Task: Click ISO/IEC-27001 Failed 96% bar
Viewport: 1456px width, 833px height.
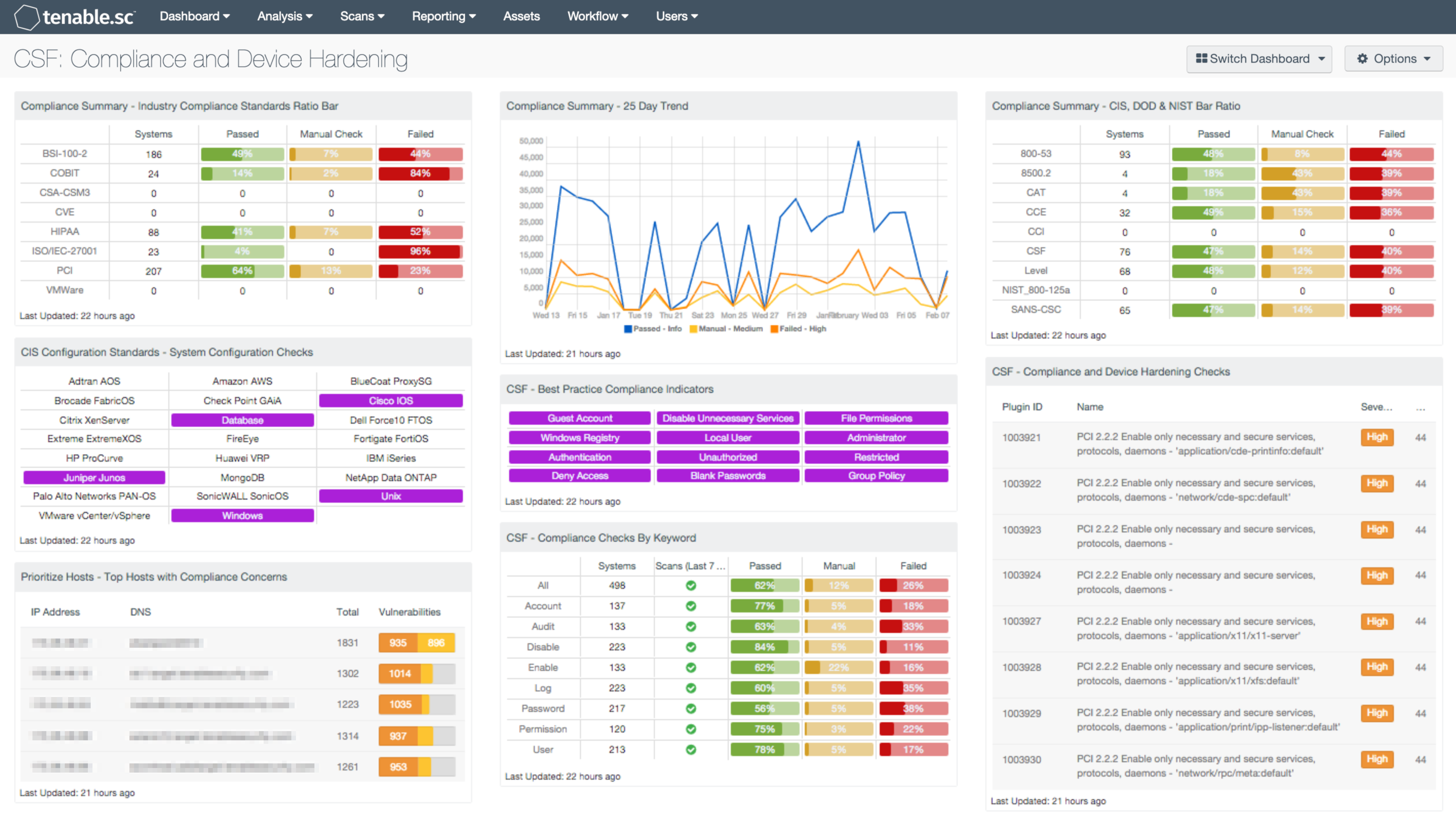Action: (x=420, y=251)
